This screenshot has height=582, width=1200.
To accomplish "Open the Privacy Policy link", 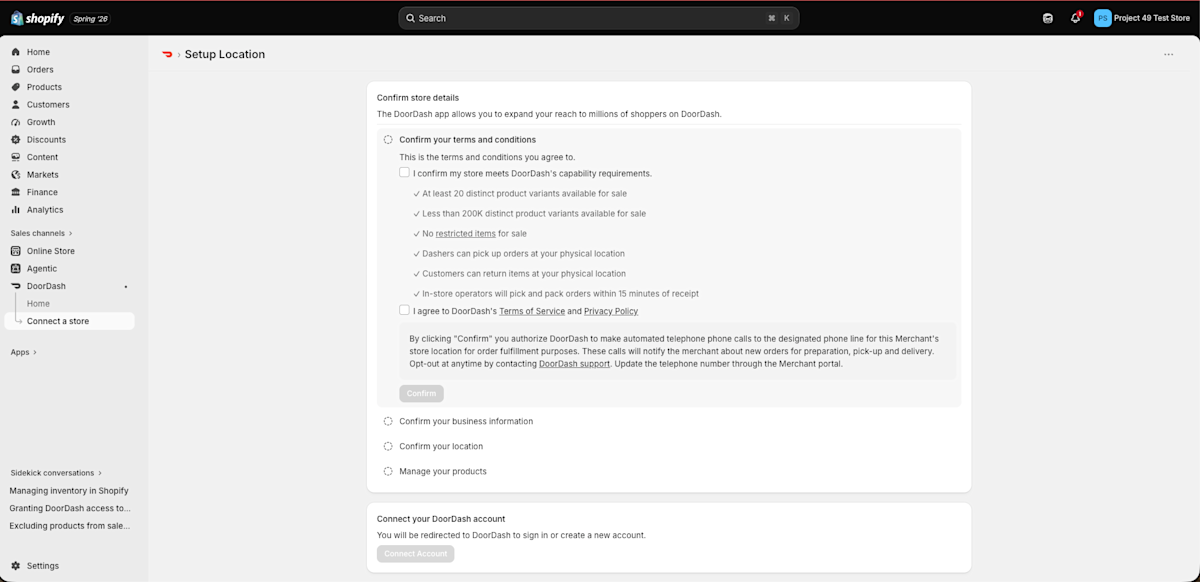I will pos(611,311).
